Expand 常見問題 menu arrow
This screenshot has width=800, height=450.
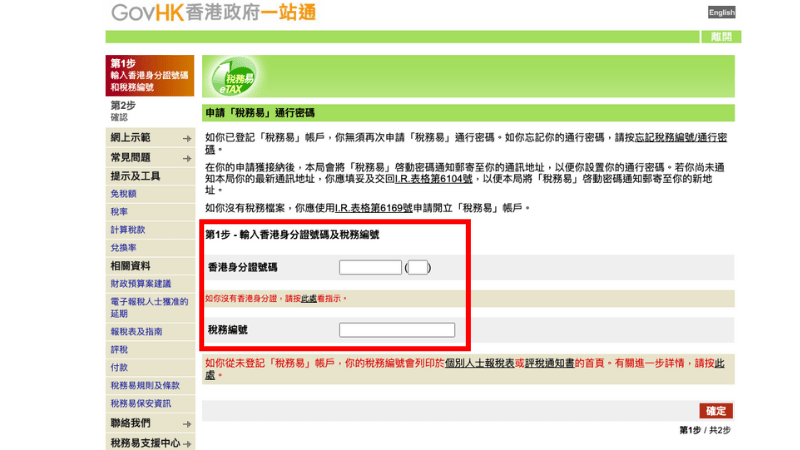pos(187,158)
